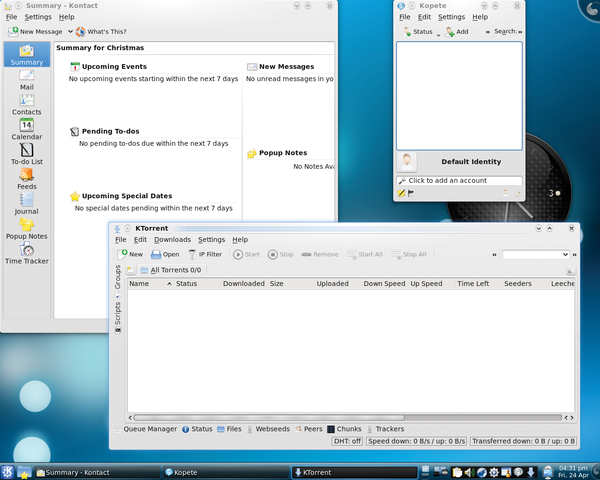Click Stop All in KTorrent toolbar
The image size is (600, 480).
click(409, 254)
